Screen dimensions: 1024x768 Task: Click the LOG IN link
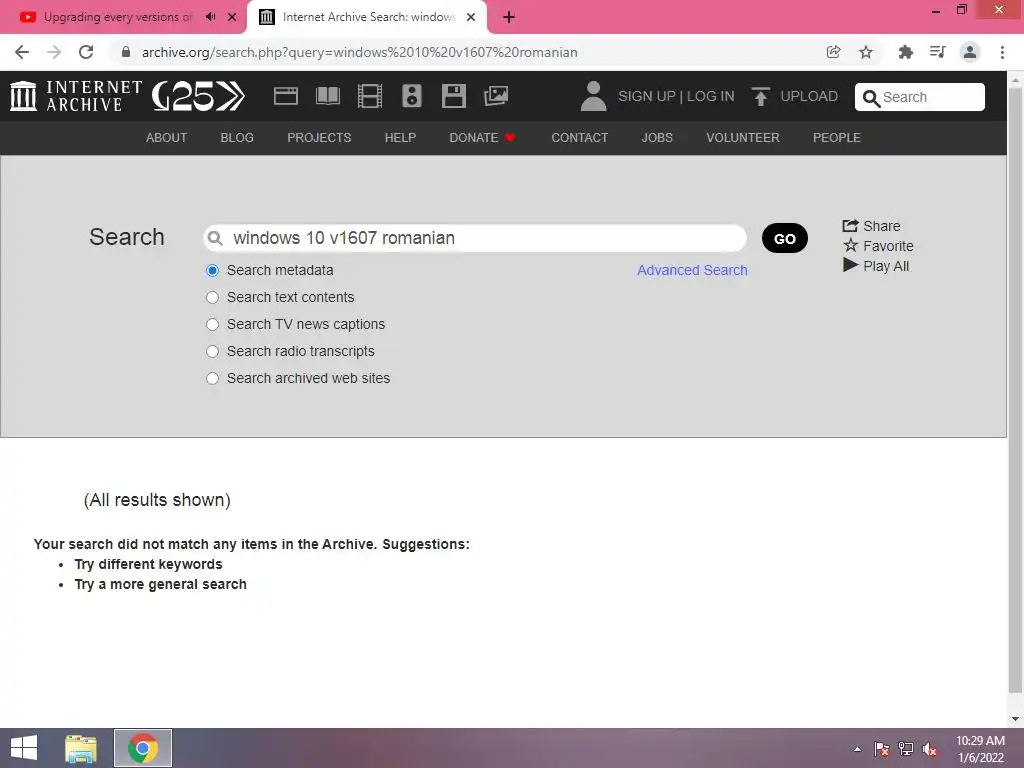point(711,96)
